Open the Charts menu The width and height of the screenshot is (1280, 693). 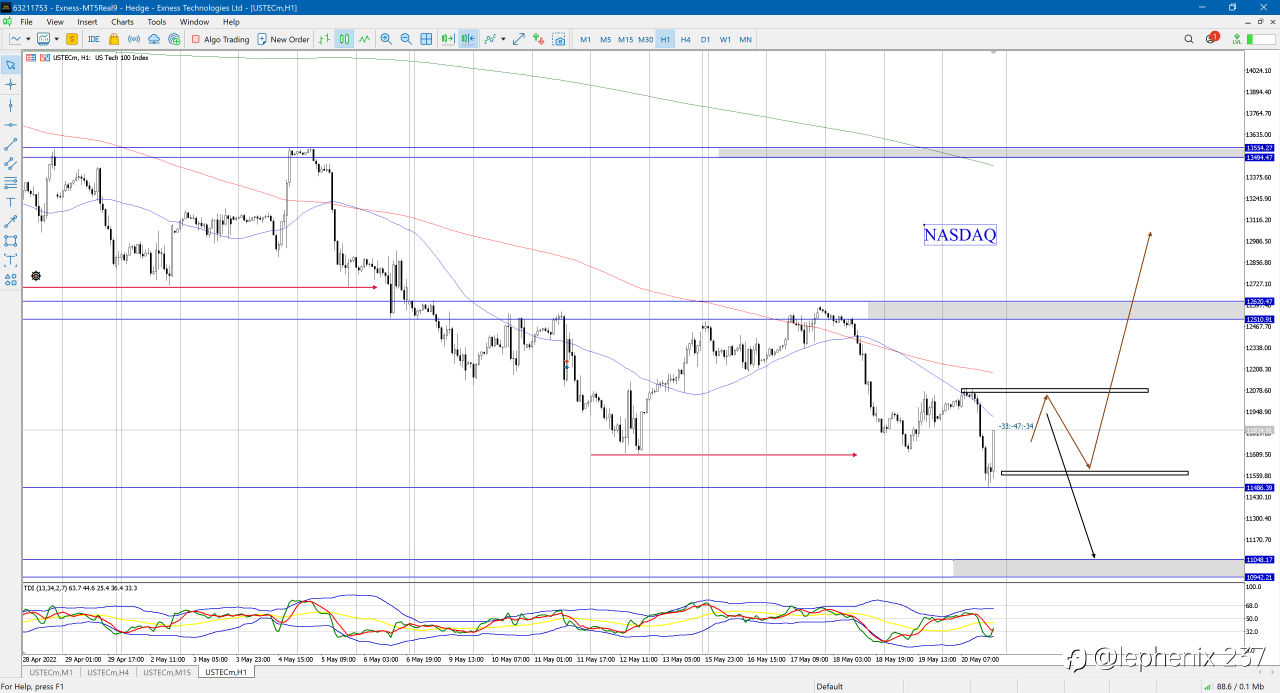122,21
